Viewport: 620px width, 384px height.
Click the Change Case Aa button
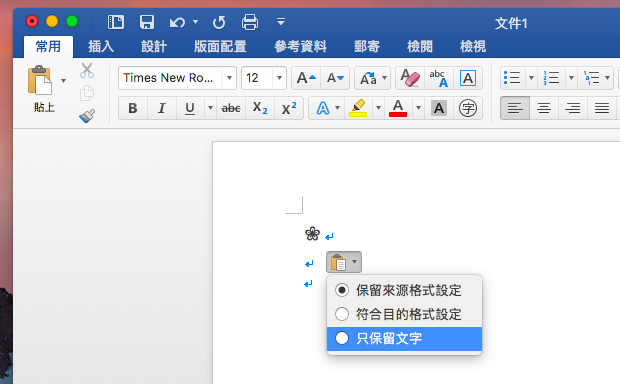[368, 78]
